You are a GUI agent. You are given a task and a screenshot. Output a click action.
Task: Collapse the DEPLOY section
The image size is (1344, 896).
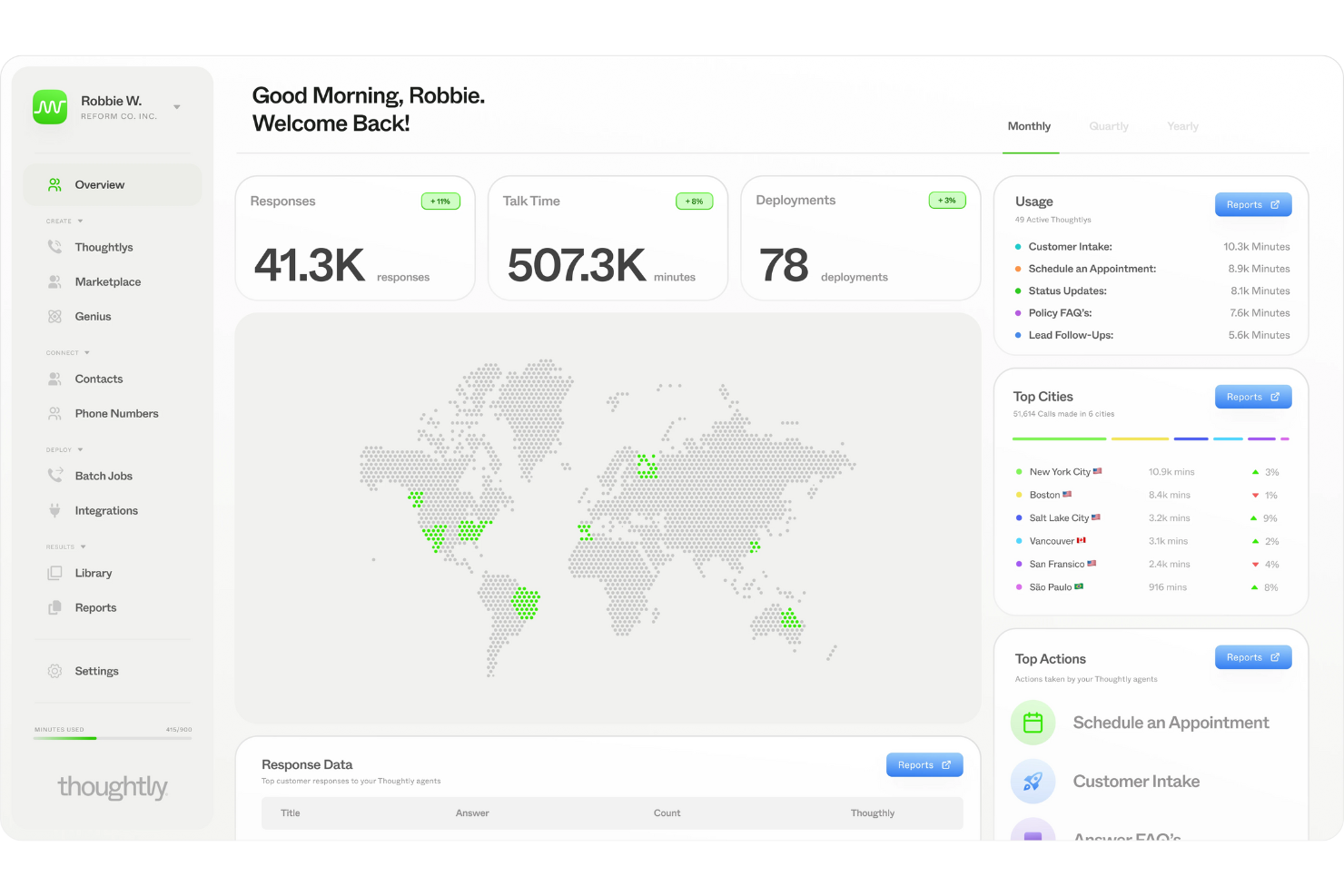(x=82, y=448)
